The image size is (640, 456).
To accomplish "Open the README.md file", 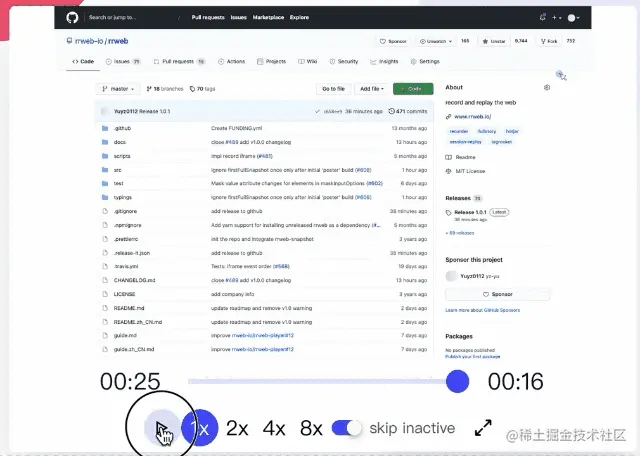I will pyautogui.click(x=129, y=308).
